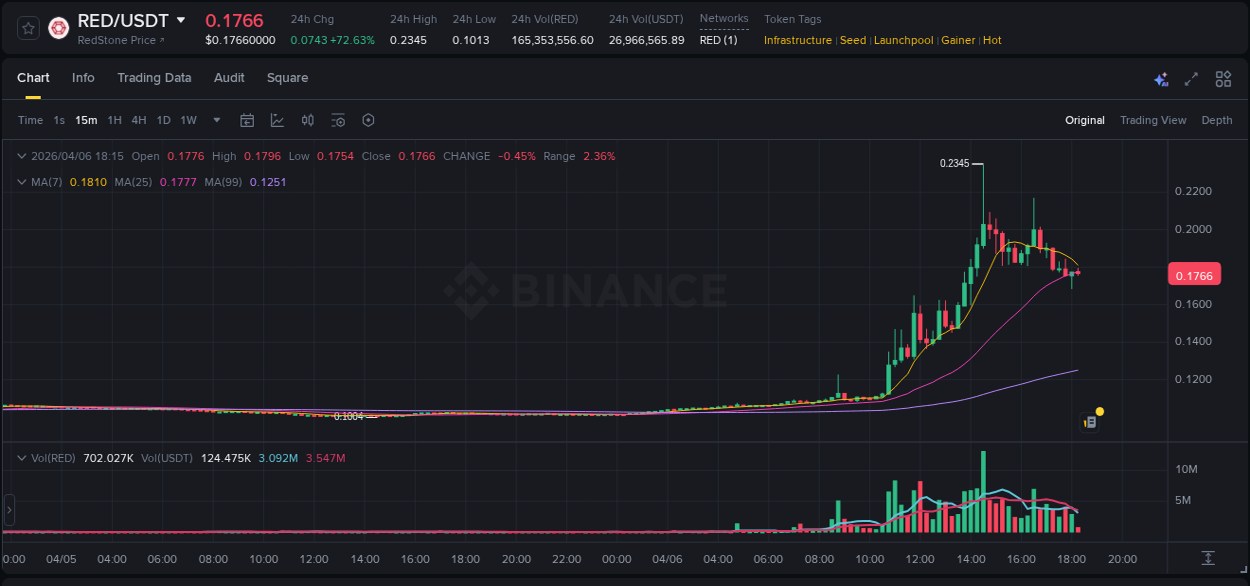The height and width of the screenshot is (586, 1250).
Task: Open the RED/USDT pair selector dropdown
Action: pyautogui.click(x=180, y=20)
